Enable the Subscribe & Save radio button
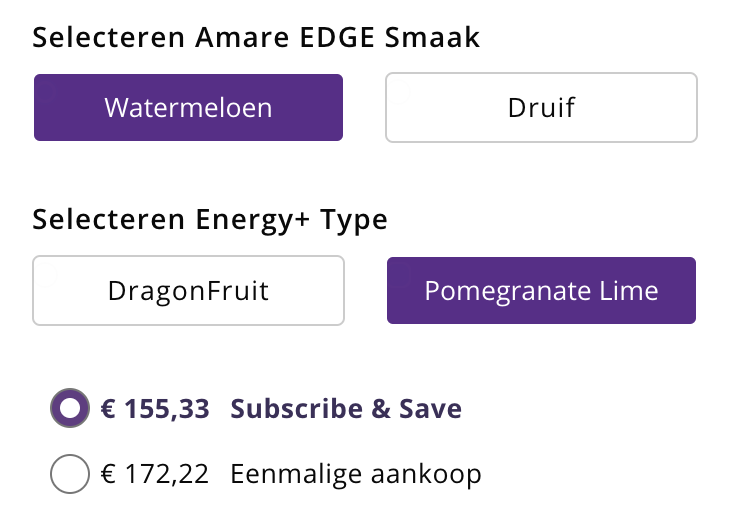 [x=69, y=409]
